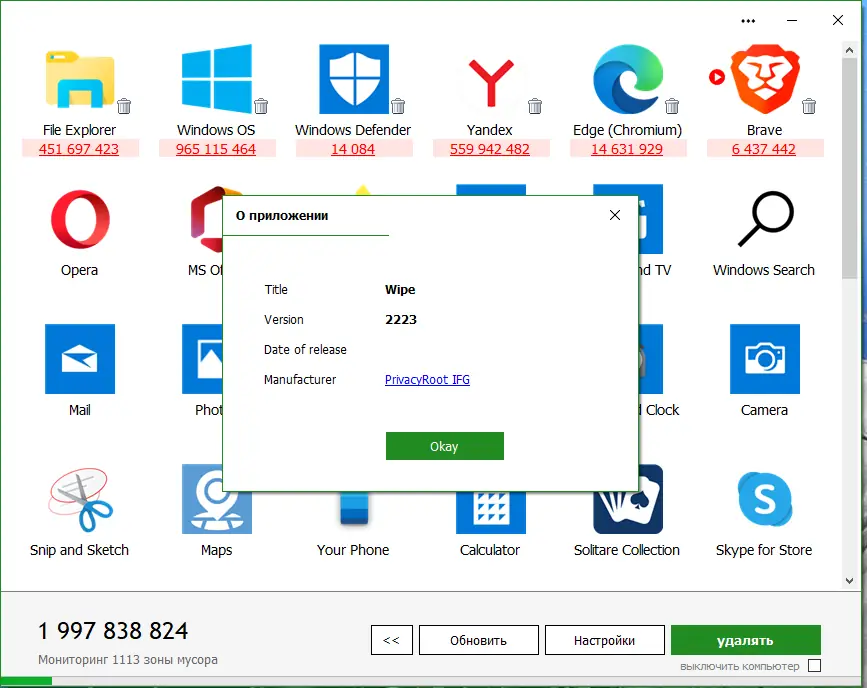
Task: Click the Okay button
Action: pyautogui.click(x=445, y=446)
